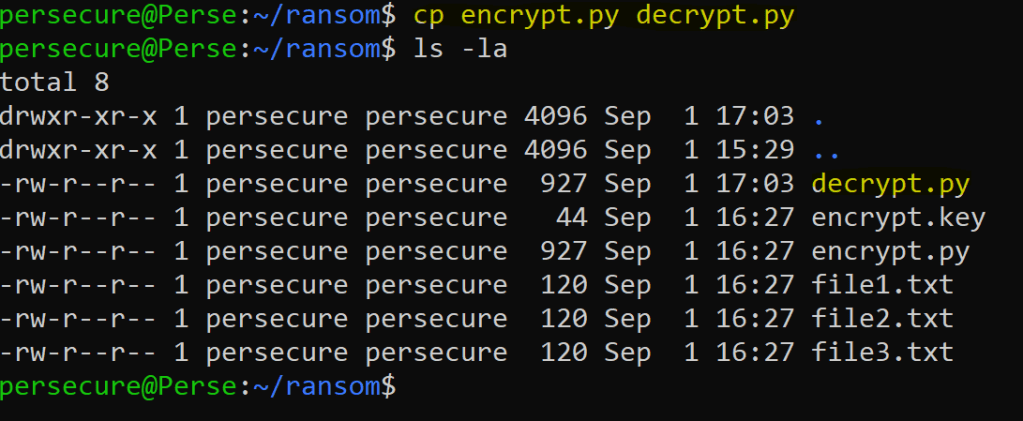Select the file3.txt filename
Image resolution: width=1023 pixels, height=421 pixels.
pyautogui.click(x=882, y=352)
